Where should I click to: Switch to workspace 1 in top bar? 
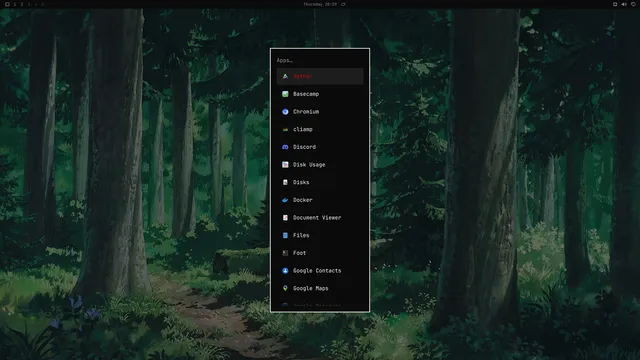pyautogui.click(x=15, y=4)
